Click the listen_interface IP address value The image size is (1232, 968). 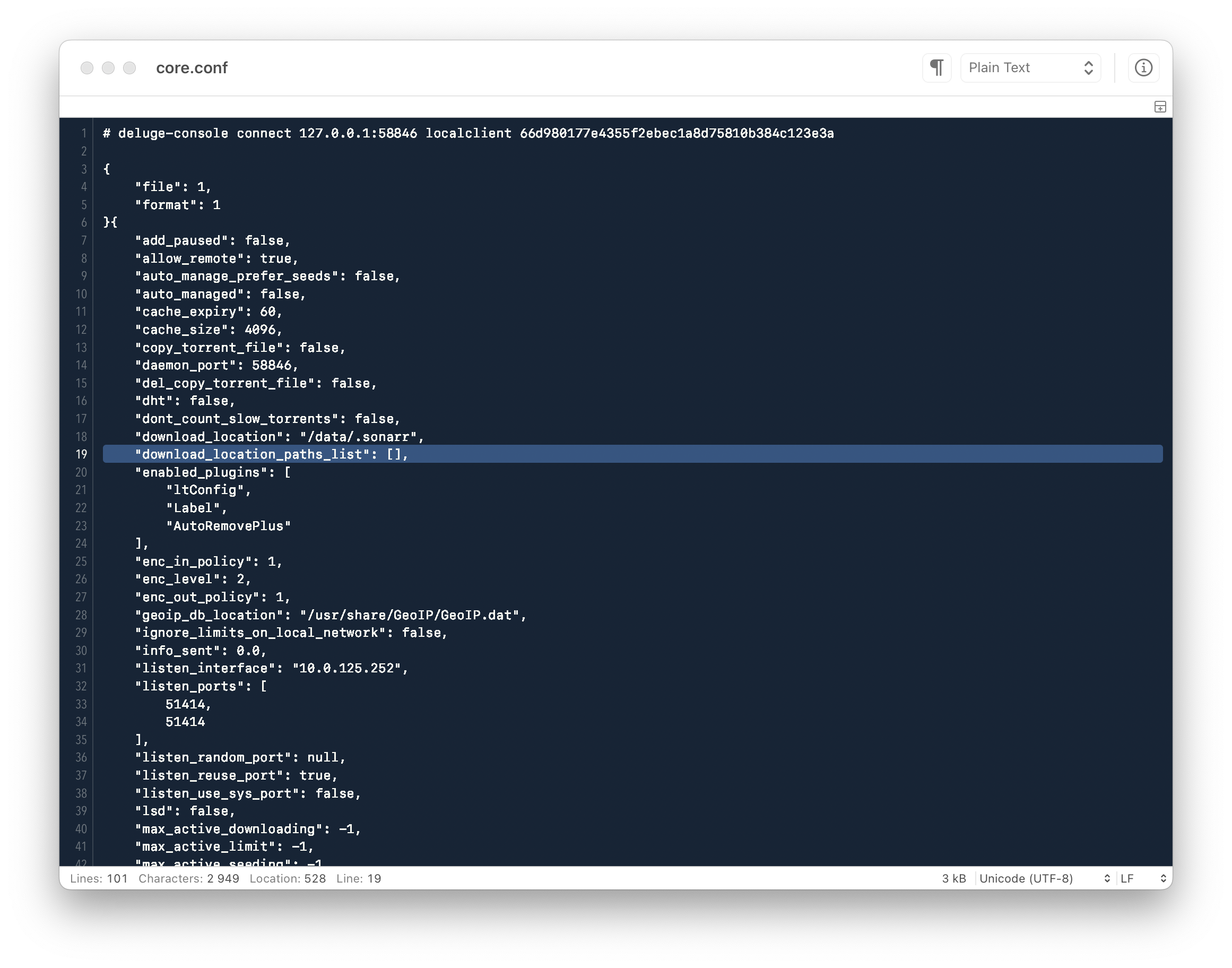point(349,668)
